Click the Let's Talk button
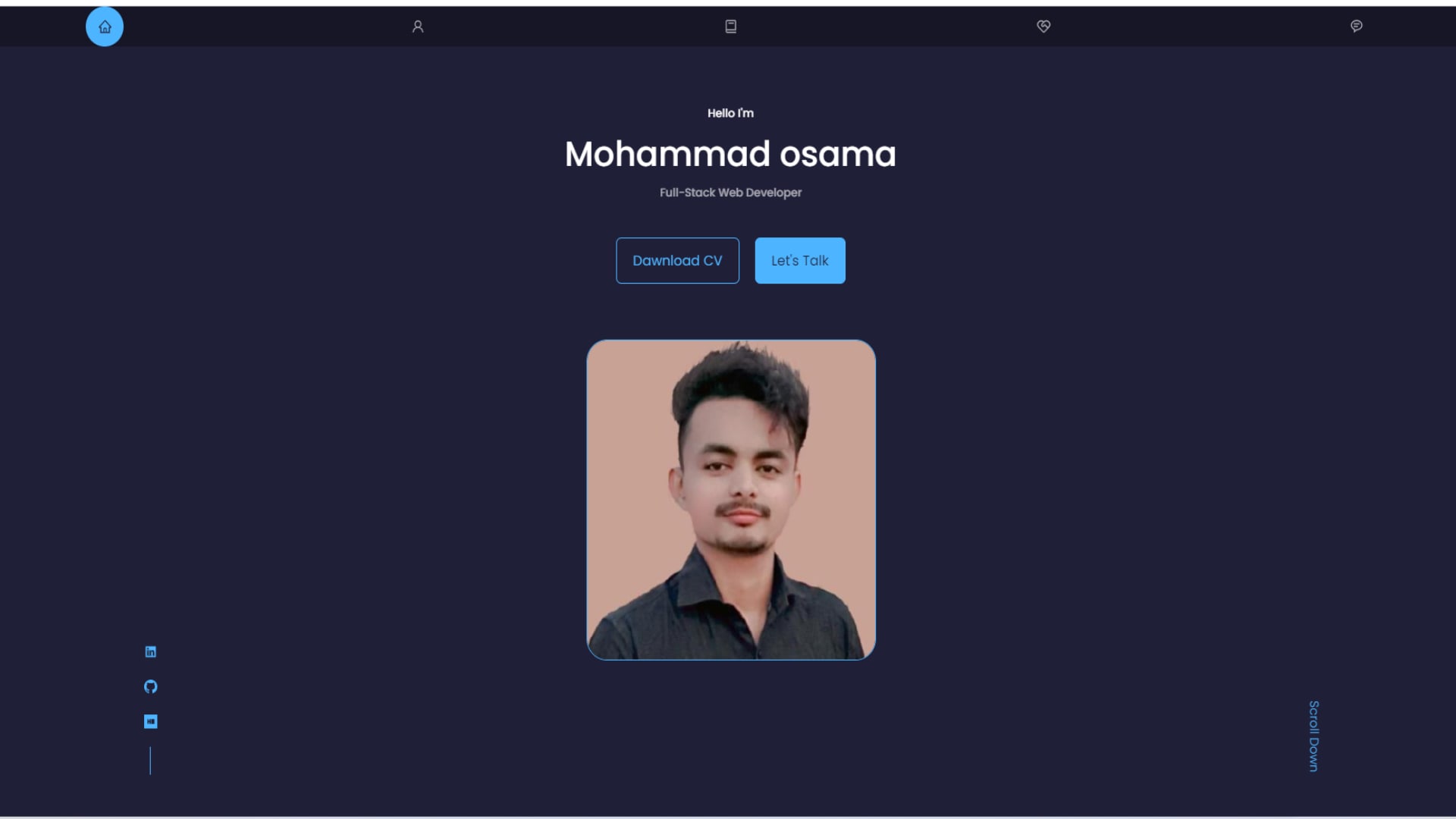This screenshot has width=1456, height=819. [800, 261]
